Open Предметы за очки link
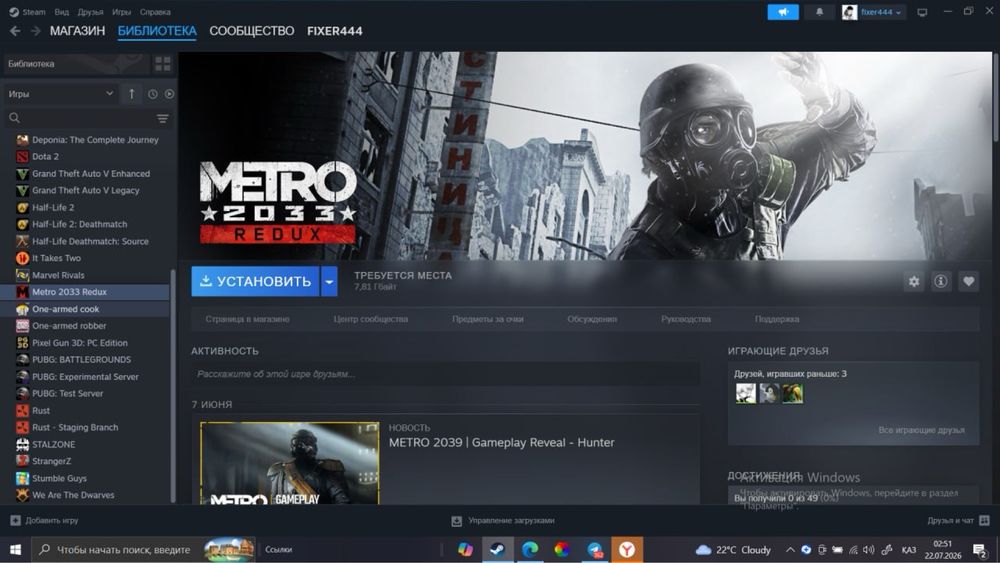This screenshot has height=563, width=1000. [488, 319]
